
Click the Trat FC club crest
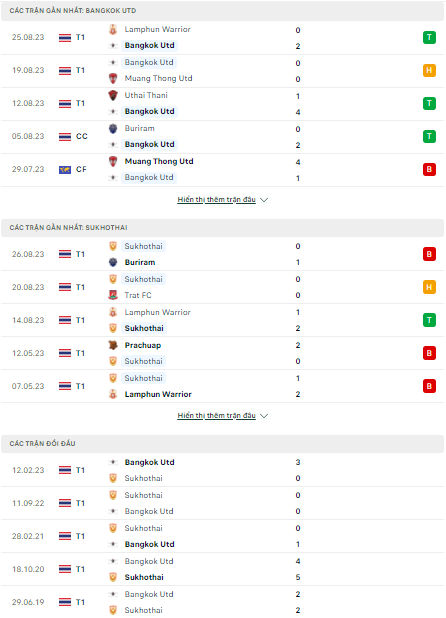tap(113, 295)
